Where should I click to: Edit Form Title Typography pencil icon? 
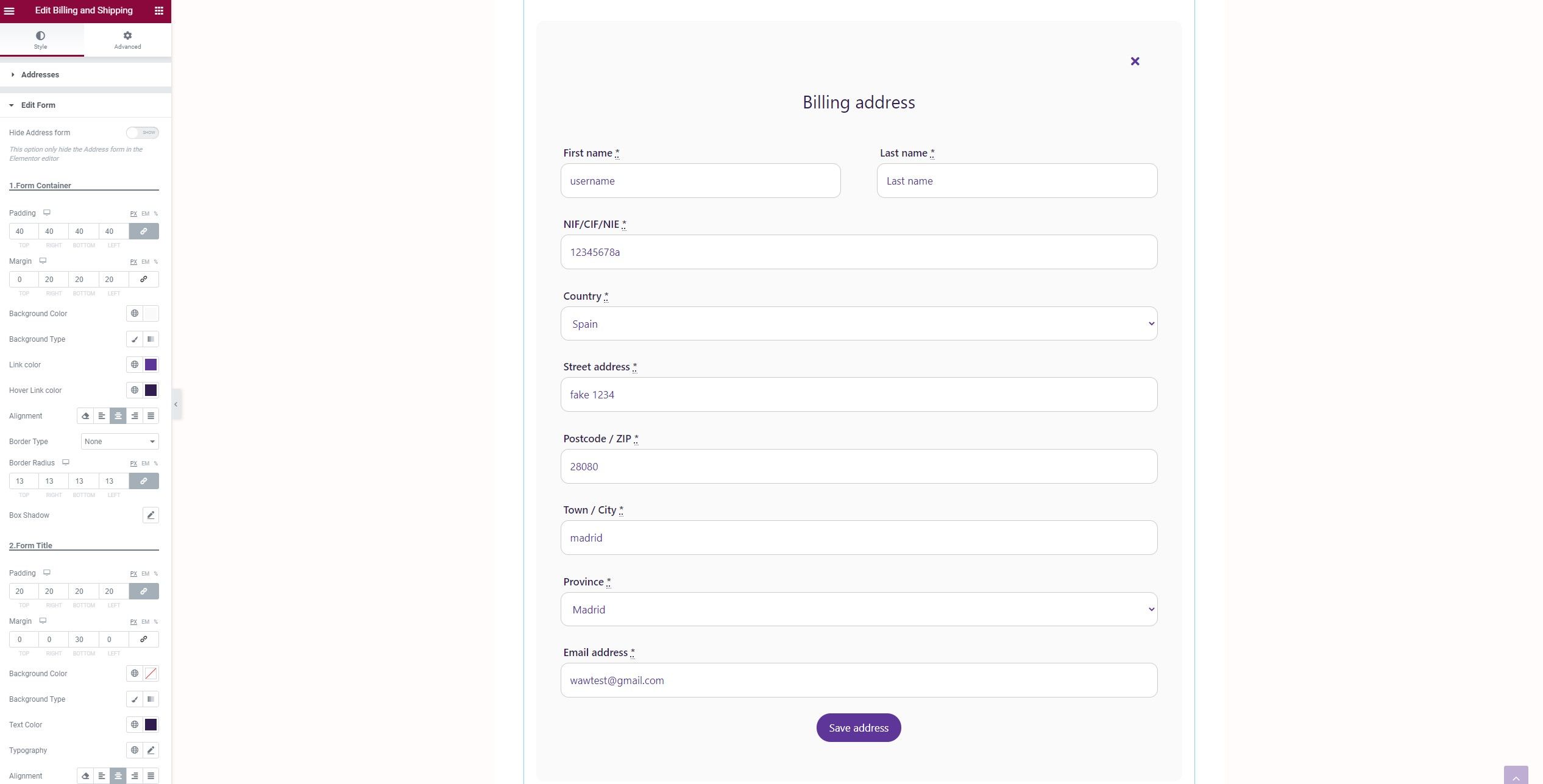151,750
